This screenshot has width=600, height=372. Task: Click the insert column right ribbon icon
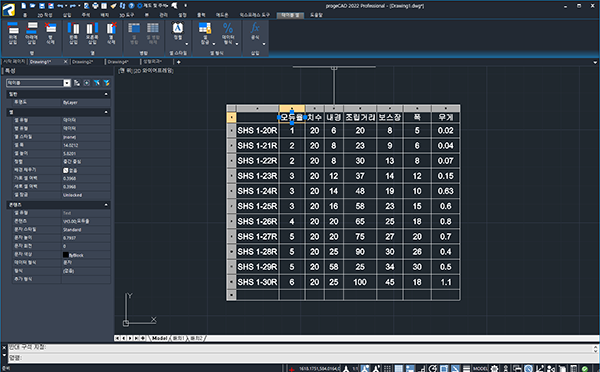click(92, 28)
